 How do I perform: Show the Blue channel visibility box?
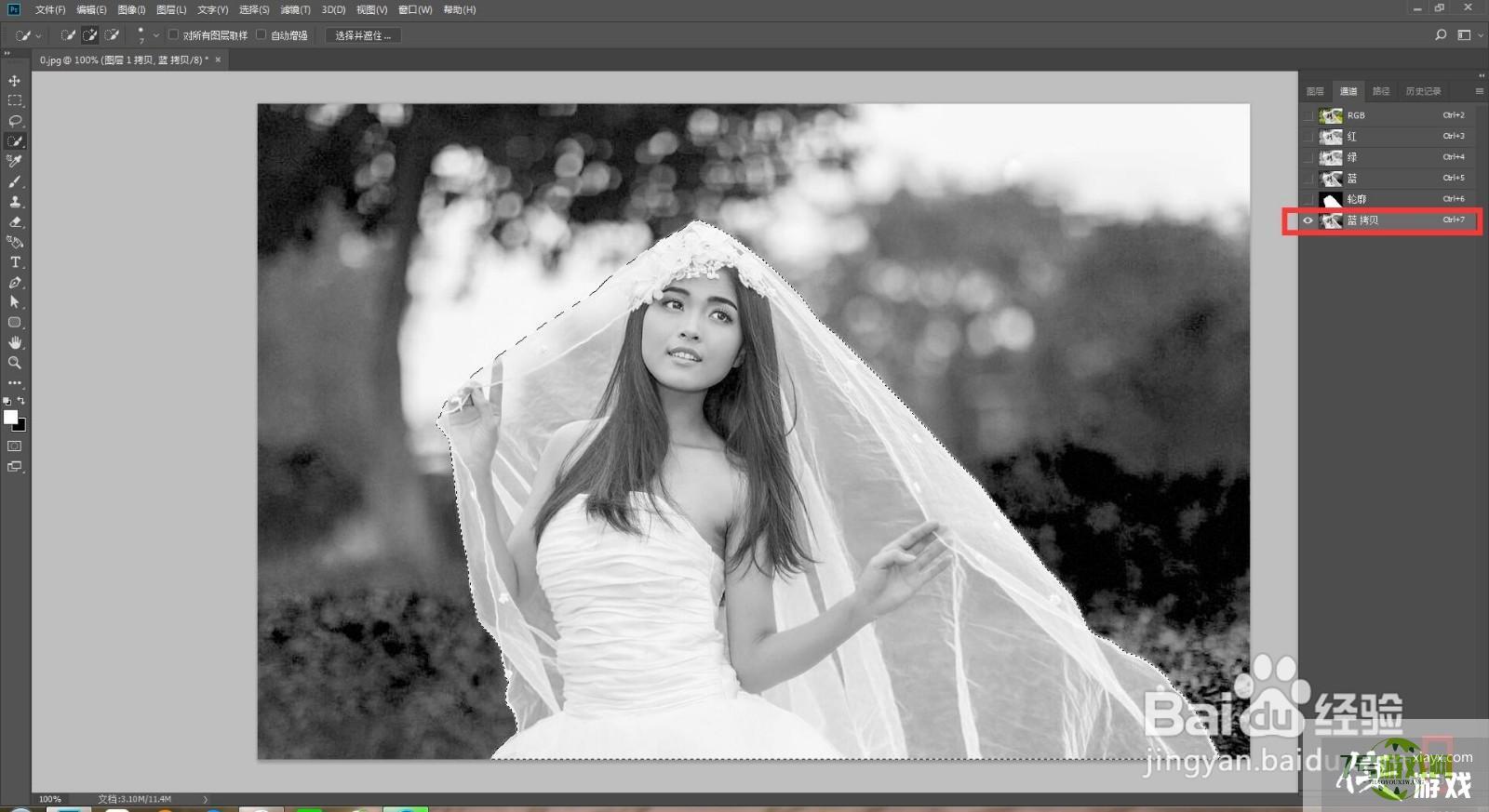(1308, 179)
